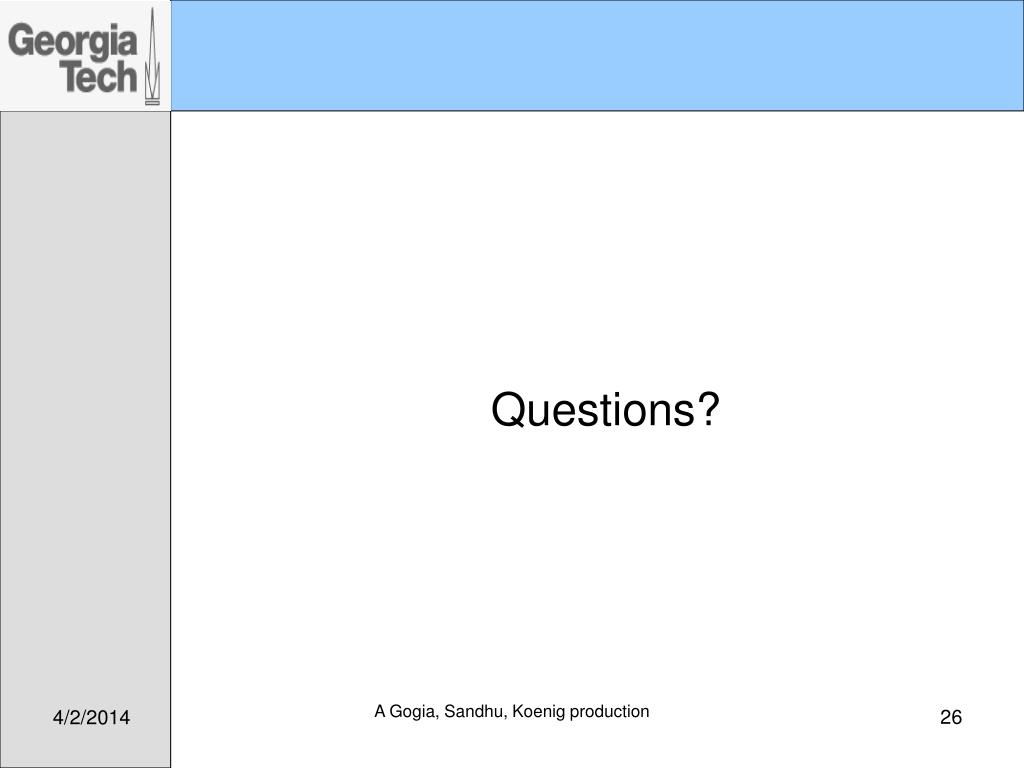Click the footer "A Gogia, Sandhu, Koenig production"
1024x768 pixels.
point(511,711)
